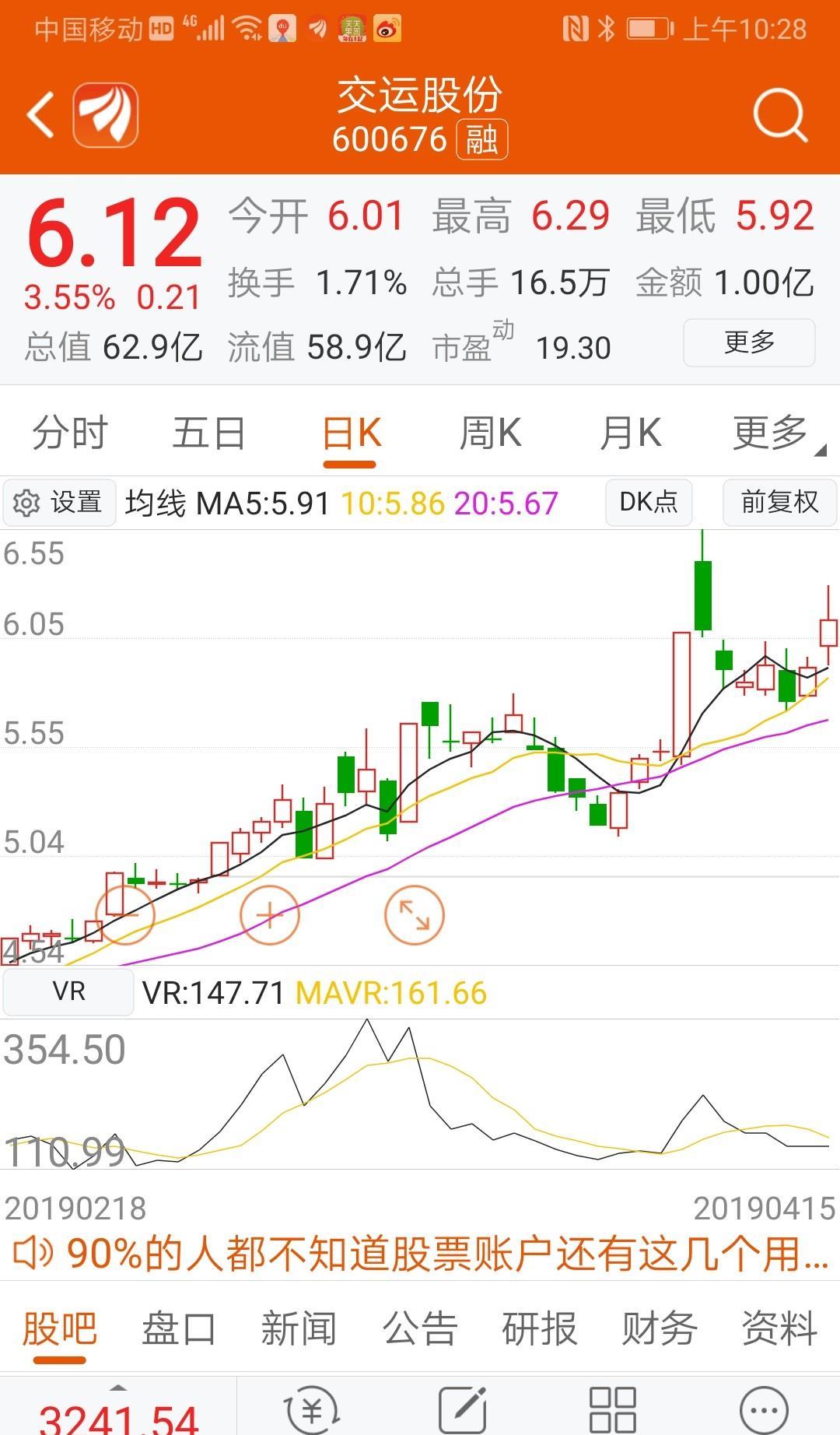Open the 新闻 news tab
This screenshot has height=1435, width=840.
[299, 1329]
